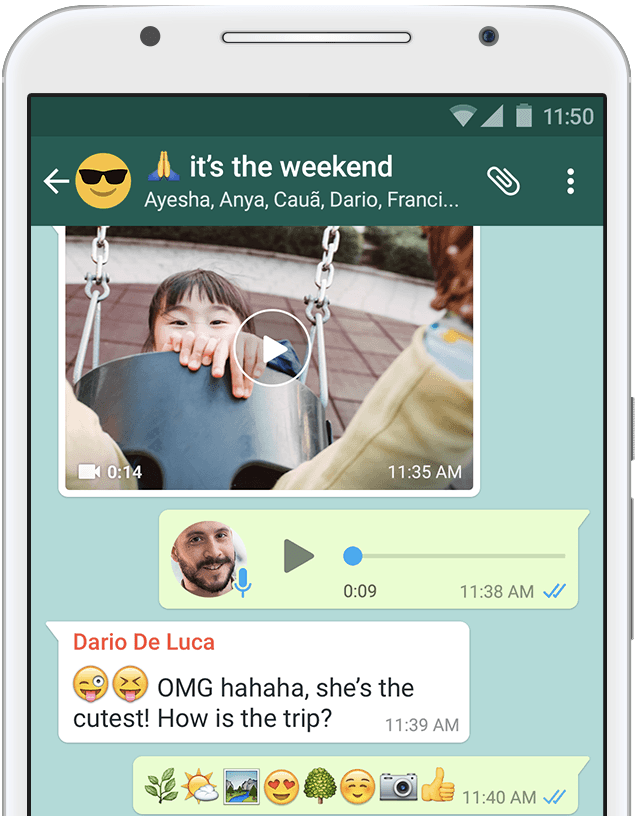This screenshot has height=816, width=636.
Task: Tap the 11:39 AM timestamp
Action: tap(422, 725)
